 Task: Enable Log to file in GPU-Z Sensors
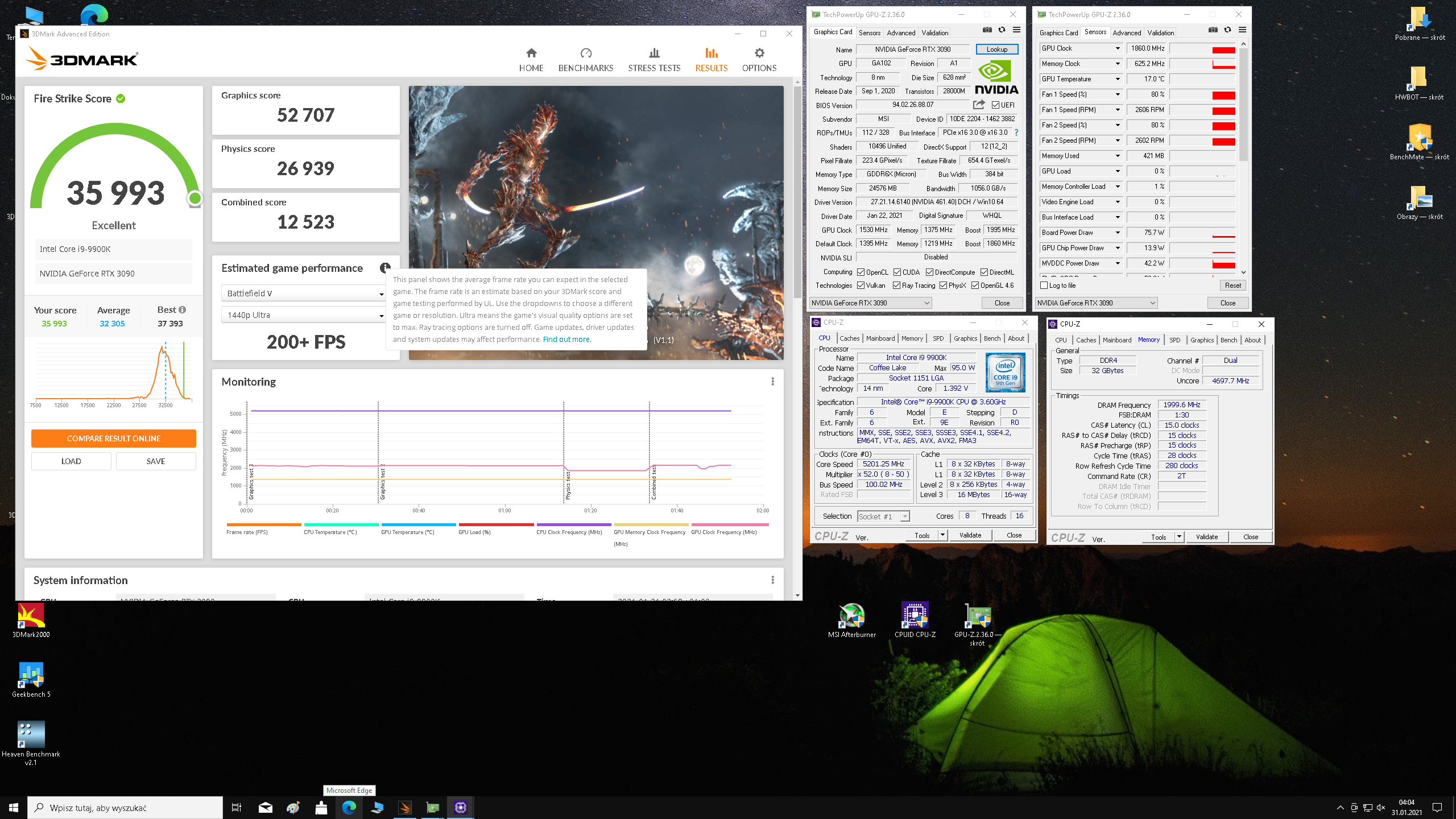(x=1044, y=286)
